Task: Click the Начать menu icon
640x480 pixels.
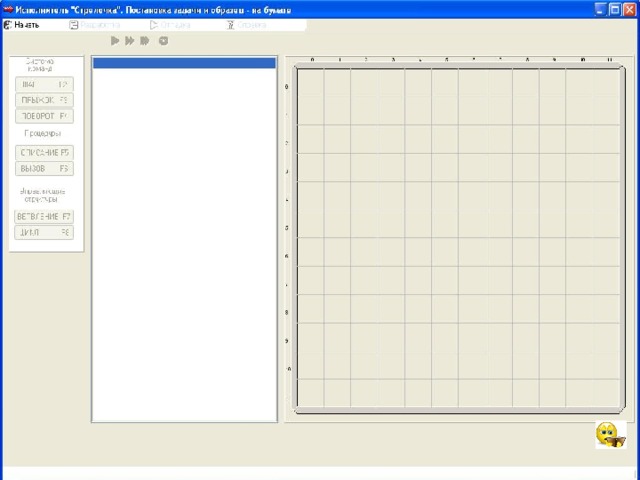Action: point(8,25)
